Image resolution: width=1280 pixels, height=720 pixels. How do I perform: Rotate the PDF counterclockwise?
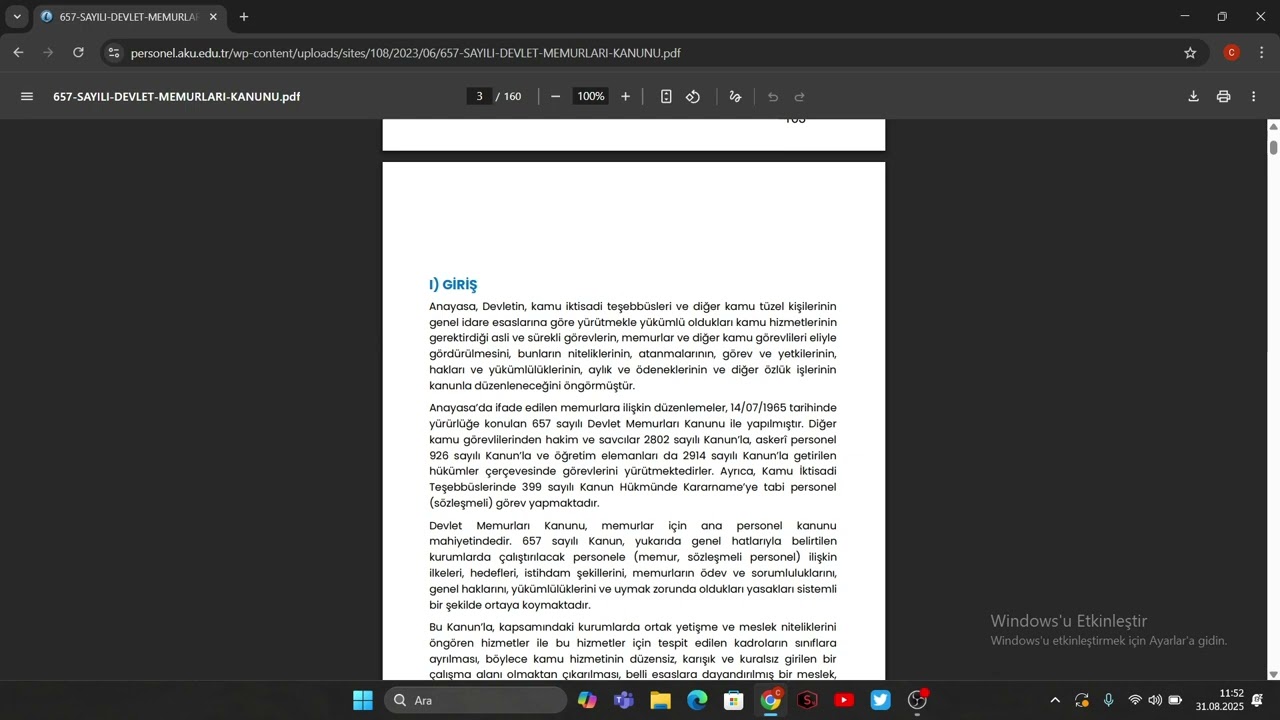pos(693,97)
